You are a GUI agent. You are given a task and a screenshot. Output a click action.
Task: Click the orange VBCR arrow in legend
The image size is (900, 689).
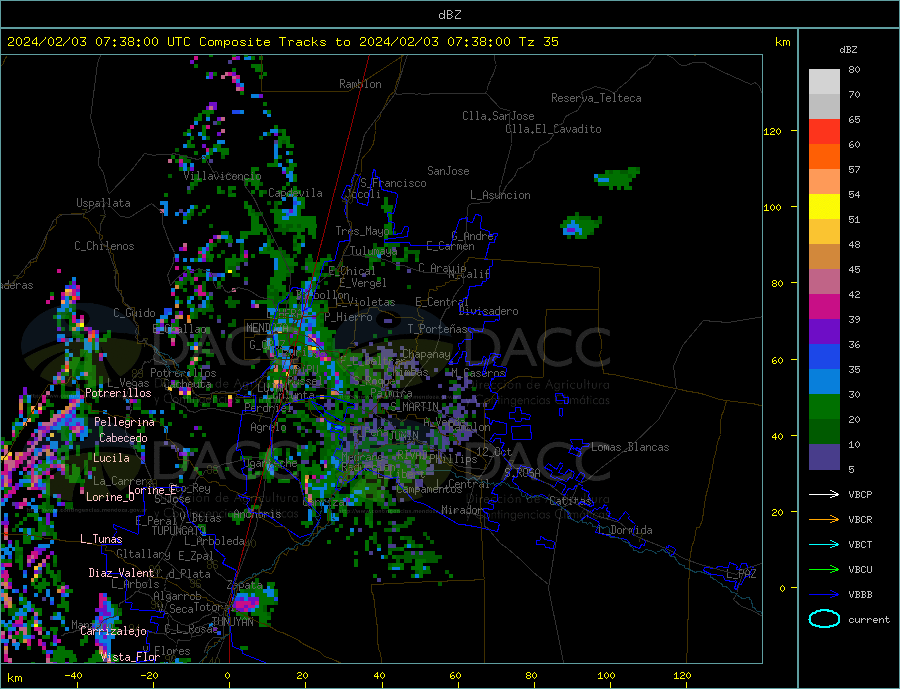(x=824, y=520)
